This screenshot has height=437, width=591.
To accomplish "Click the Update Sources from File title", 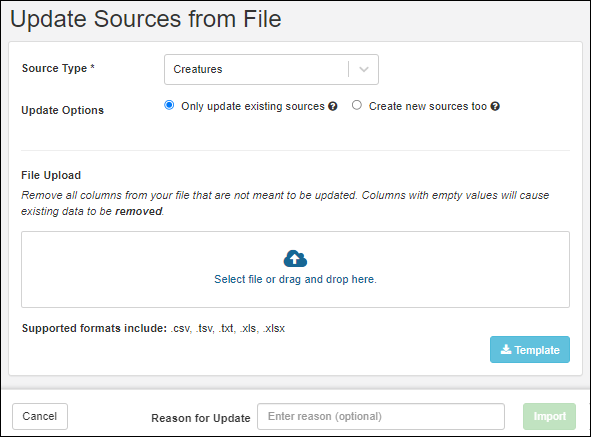I will [x=146, y=19].
